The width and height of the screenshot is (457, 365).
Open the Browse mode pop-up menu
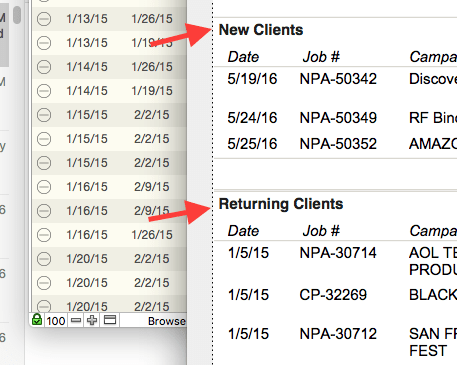[167, 321]
